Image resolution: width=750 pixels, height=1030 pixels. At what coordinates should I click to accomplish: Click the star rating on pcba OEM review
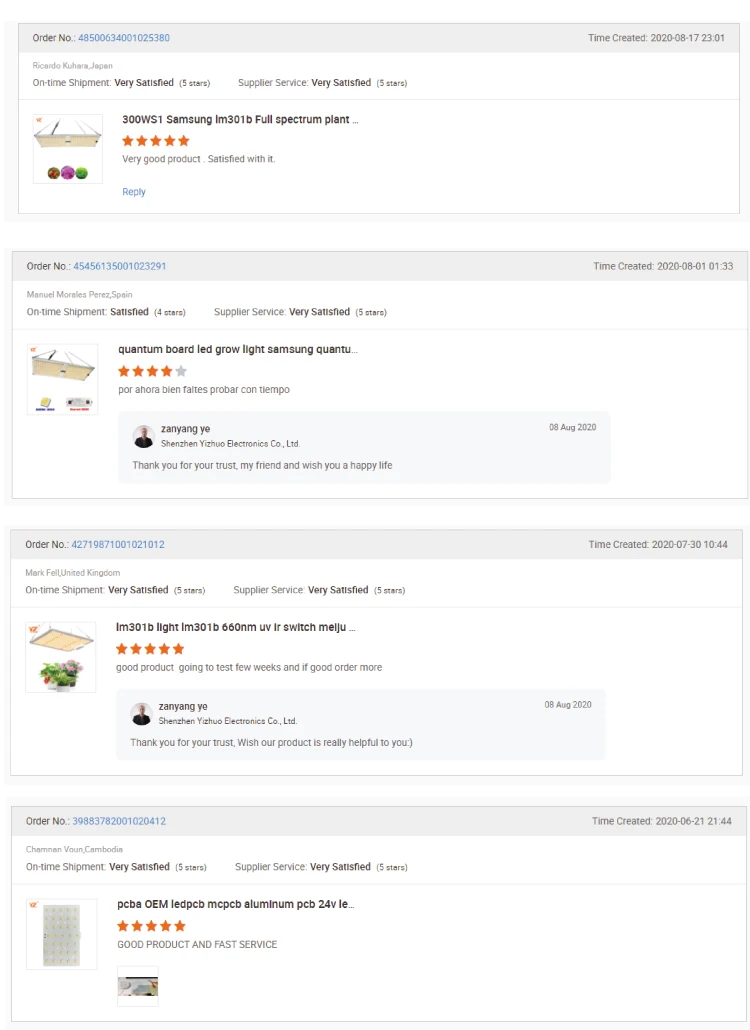point(151,926)
